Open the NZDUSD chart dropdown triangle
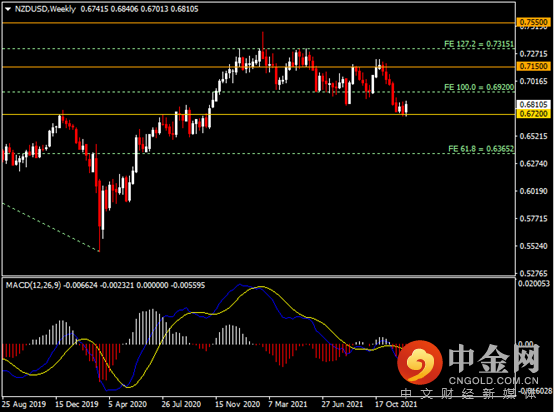This screenshot has width=554, height=412. (8, 9)
